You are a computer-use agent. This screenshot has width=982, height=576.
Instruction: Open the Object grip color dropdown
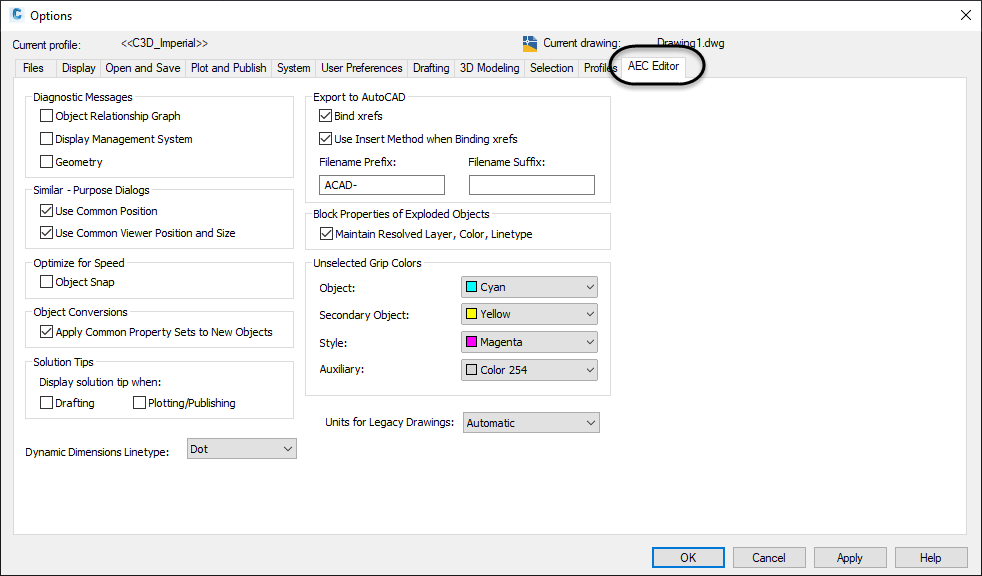click(529, 287)
